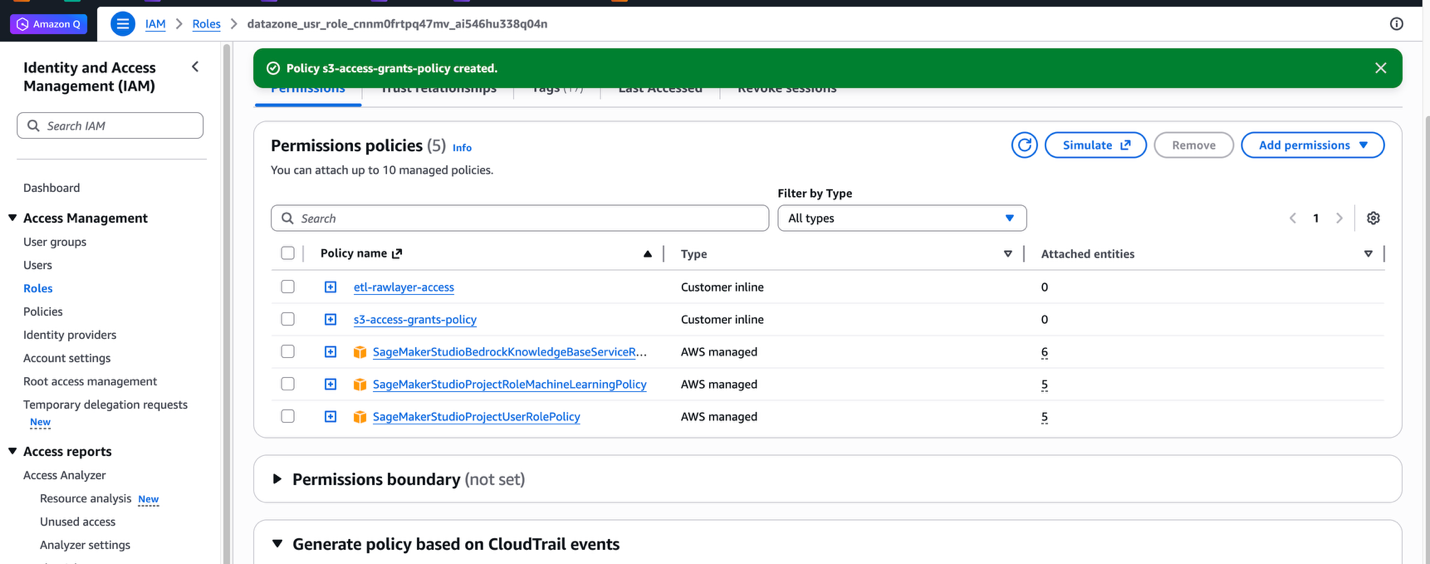Sort by Policy name ascending arrow
The image size is (1430, 564).
click(x=647, y=254)
